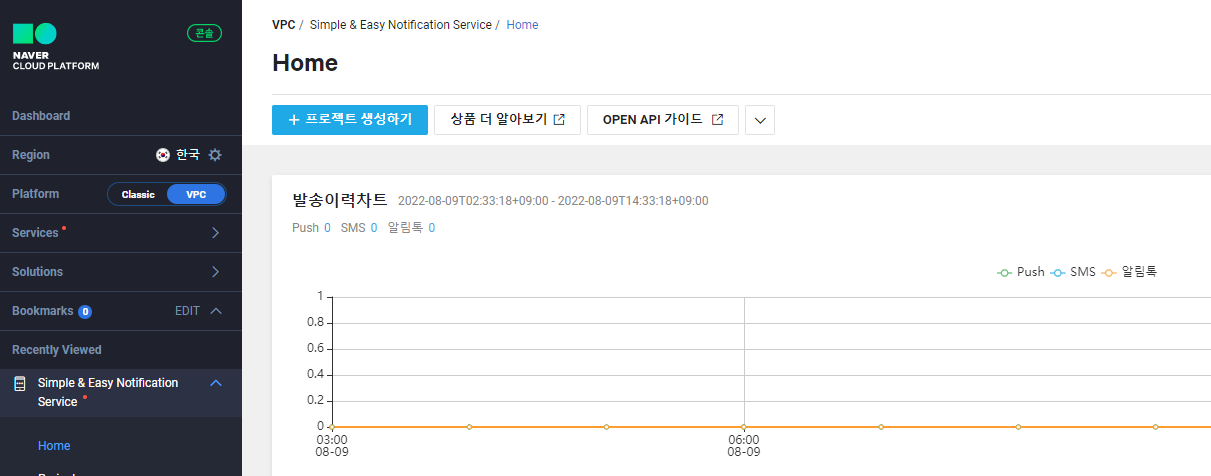Image resolution: width=1211 pixels, height=476 pixels.
Task: Toggle Push series in chart legend
Action: point(1021,272)
